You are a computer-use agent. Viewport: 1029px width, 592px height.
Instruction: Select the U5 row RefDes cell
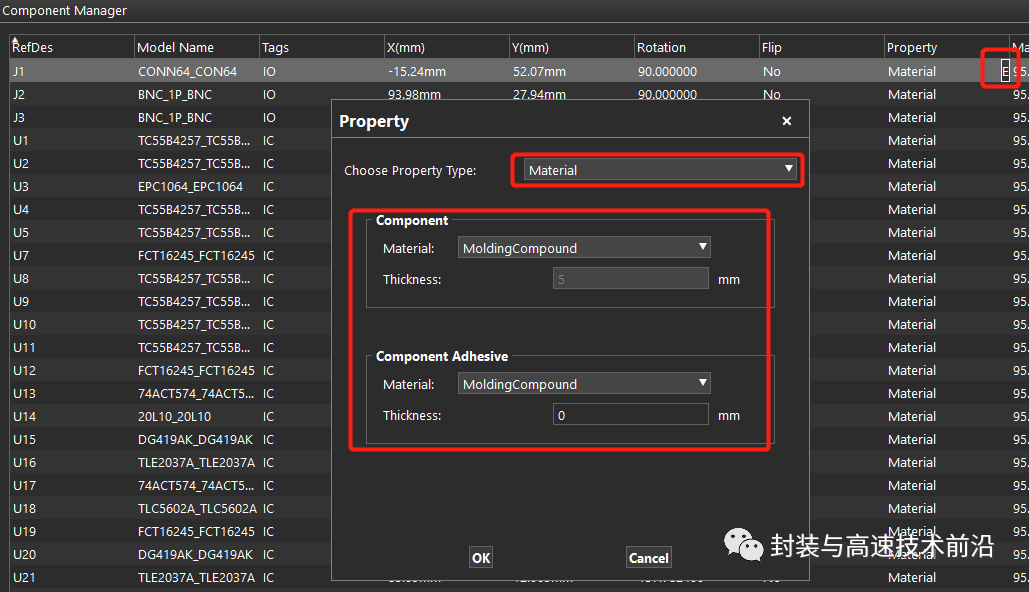[72, 232]
